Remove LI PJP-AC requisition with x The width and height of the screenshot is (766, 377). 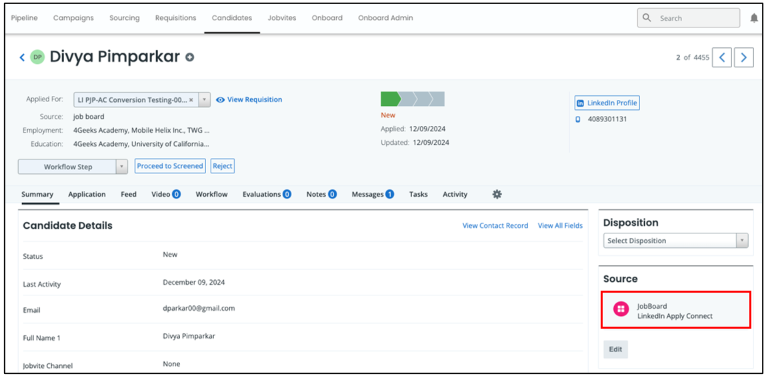coord(191,100)
